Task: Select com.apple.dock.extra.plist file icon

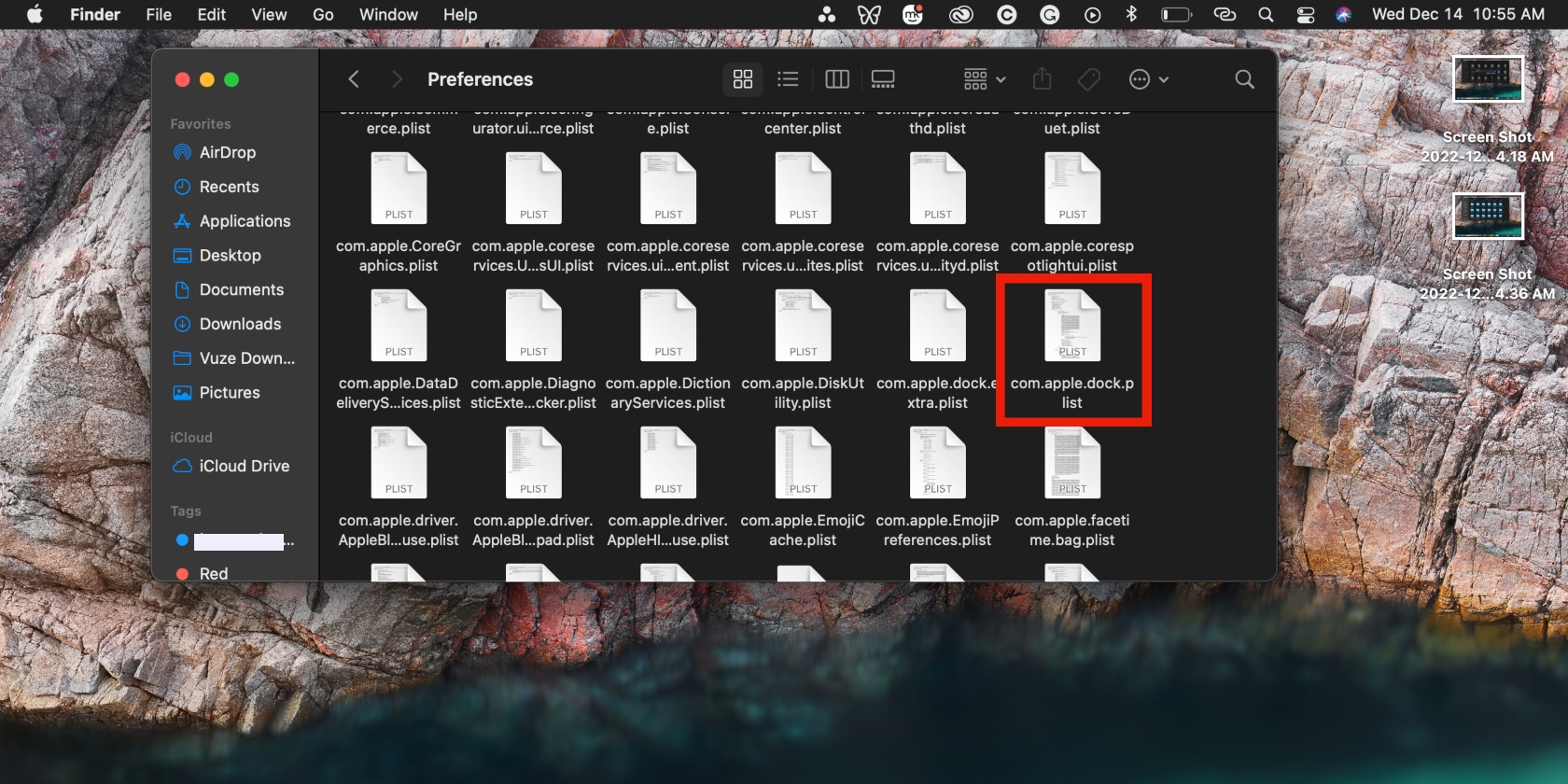Action: tap(938, 325)
